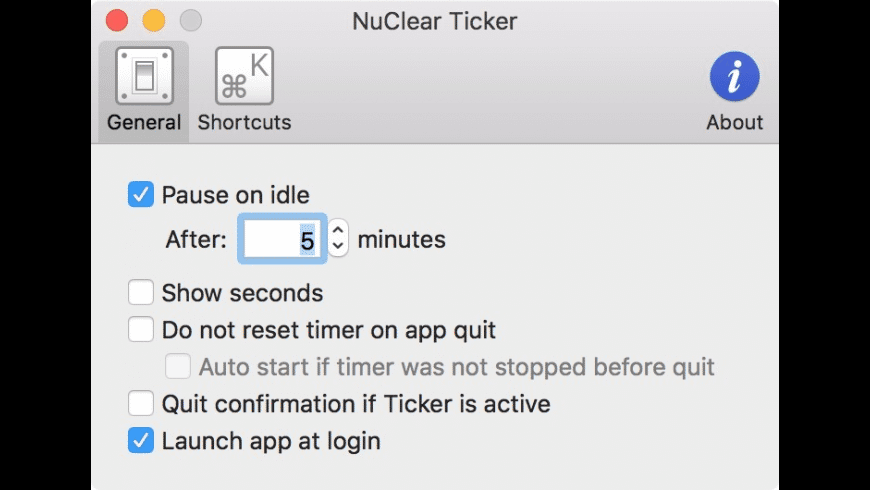The image size is (870, 490).
Task: Check Do not reset timer on app quit
Action: pos(141,330)
